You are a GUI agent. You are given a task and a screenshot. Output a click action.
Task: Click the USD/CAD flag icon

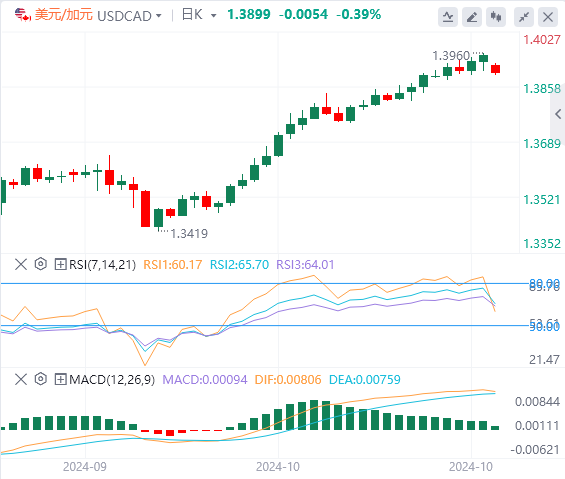(22, 15)
